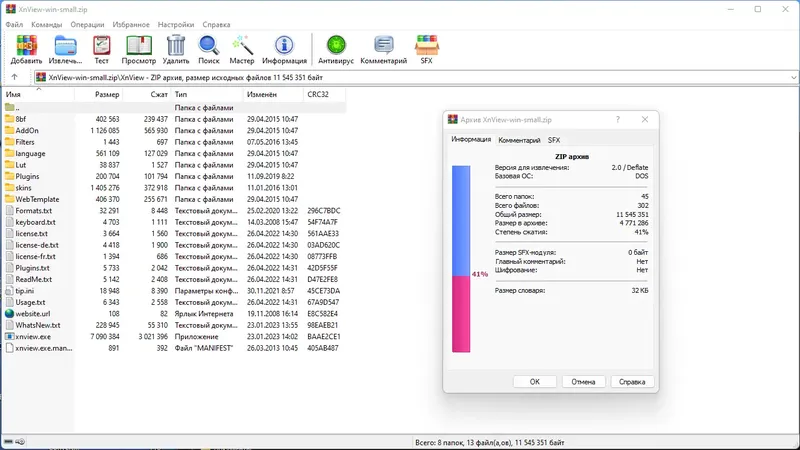The height and width of the screenshot is (450, 800).
Task: Open the Справка menu
Action: pyautogui.click(x=216, y=24)
